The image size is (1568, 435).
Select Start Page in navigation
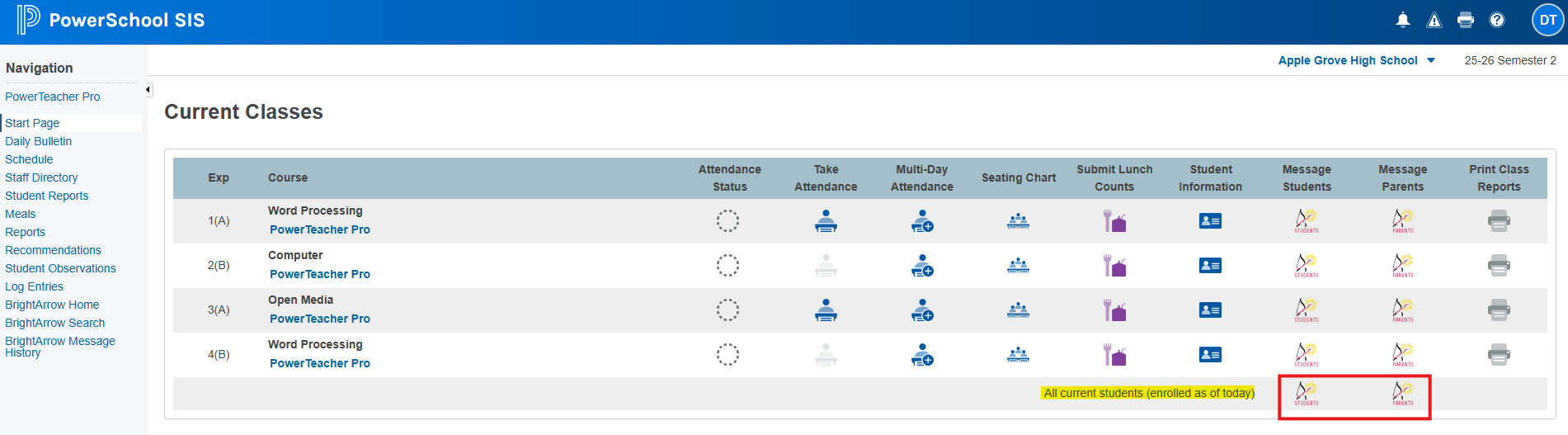(x=32, y=123)
